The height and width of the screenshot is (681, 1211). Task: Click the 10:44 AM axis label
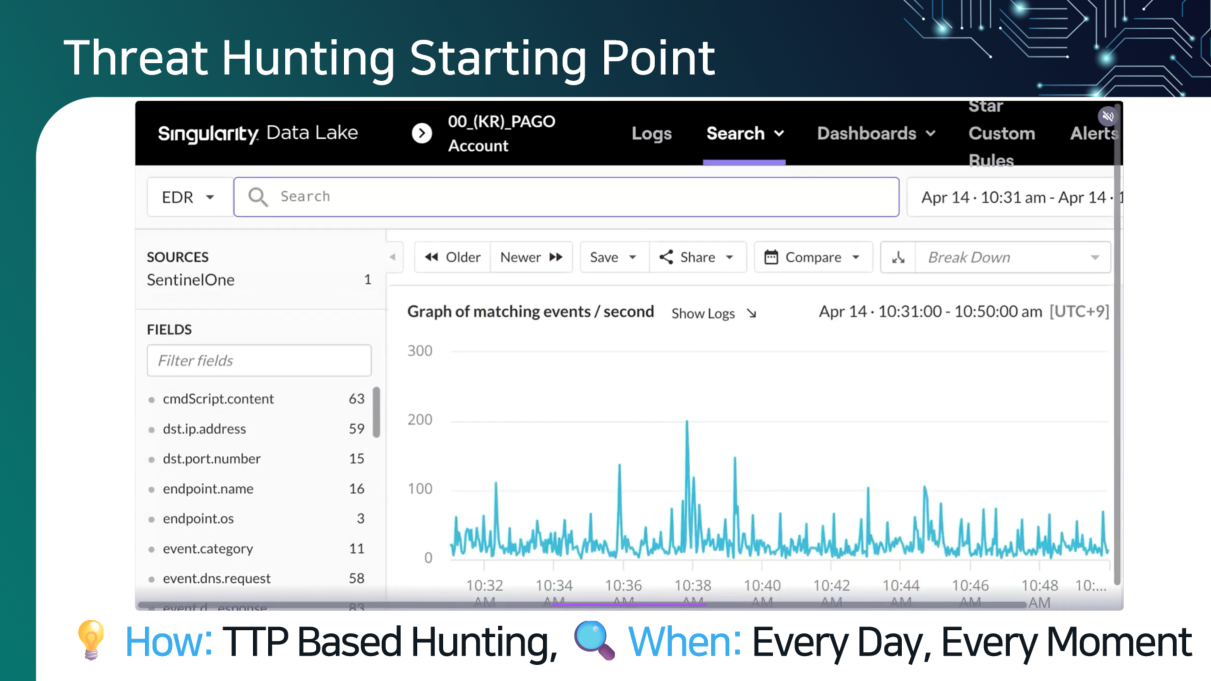pyautogui.click(x=901, y=593)
